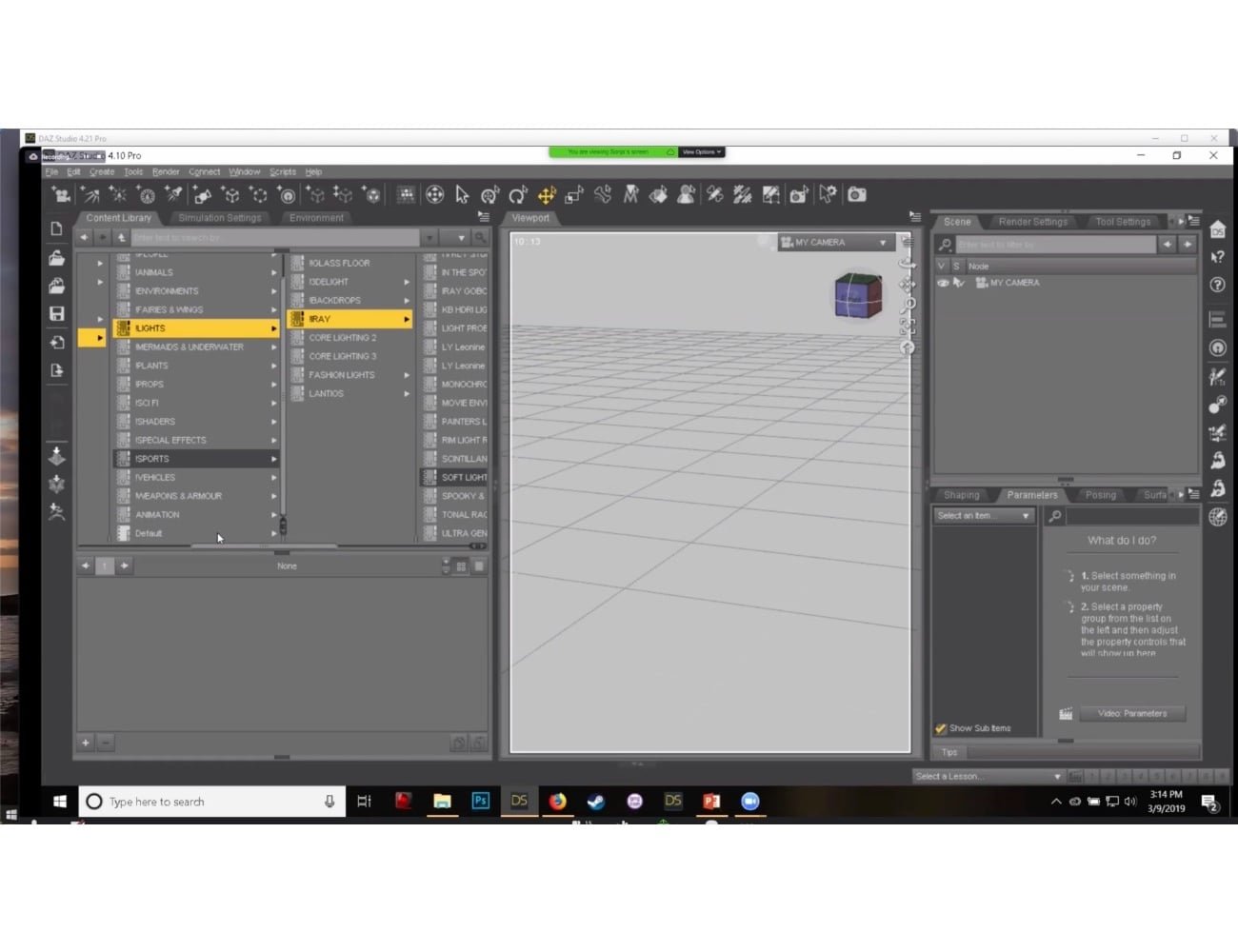Open the 'Select an item' dropdown

(984, 516)
